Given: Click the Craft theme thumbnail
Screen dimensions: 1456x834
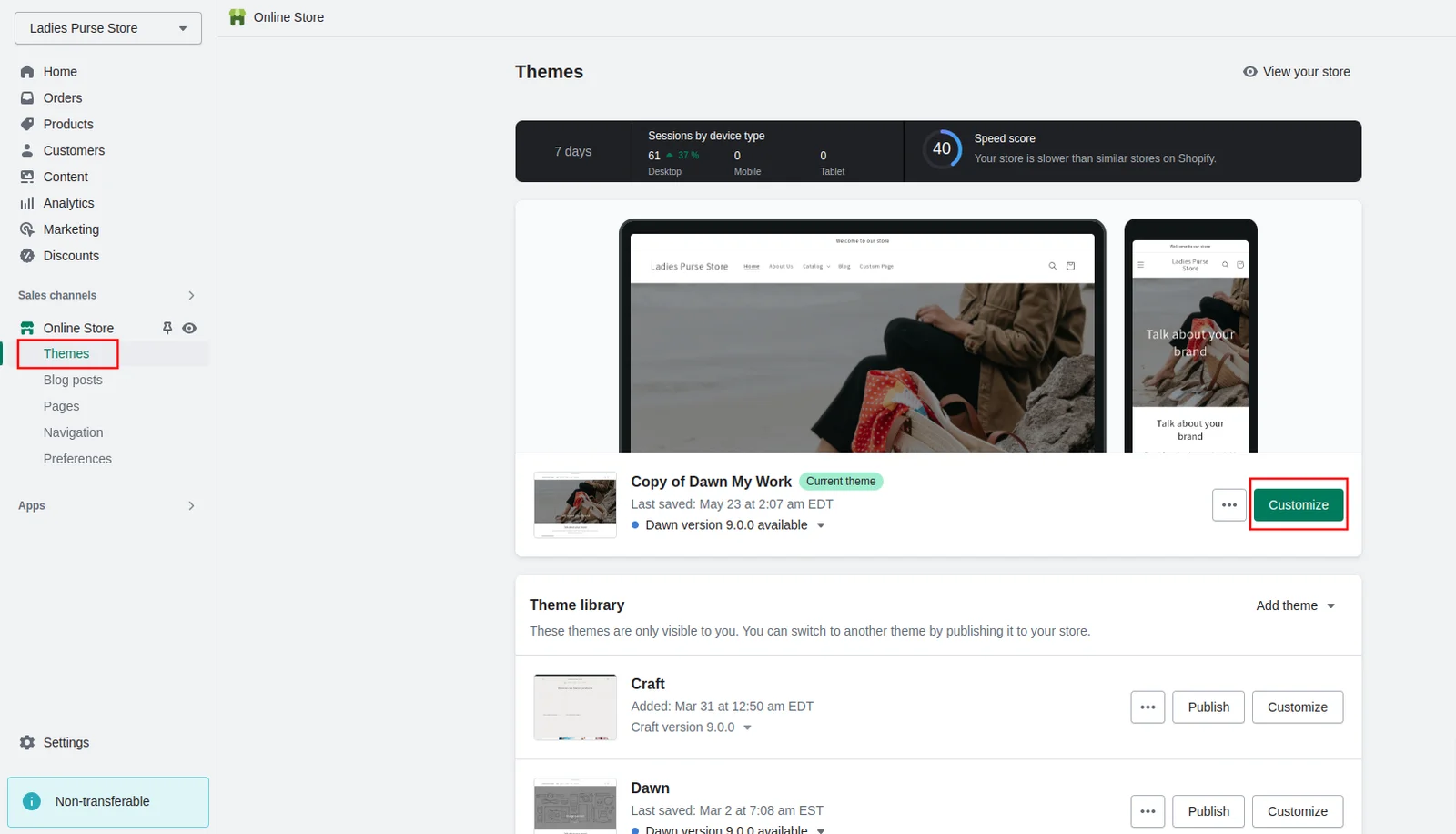Looking at the screenshot, I should pos(575,707).
